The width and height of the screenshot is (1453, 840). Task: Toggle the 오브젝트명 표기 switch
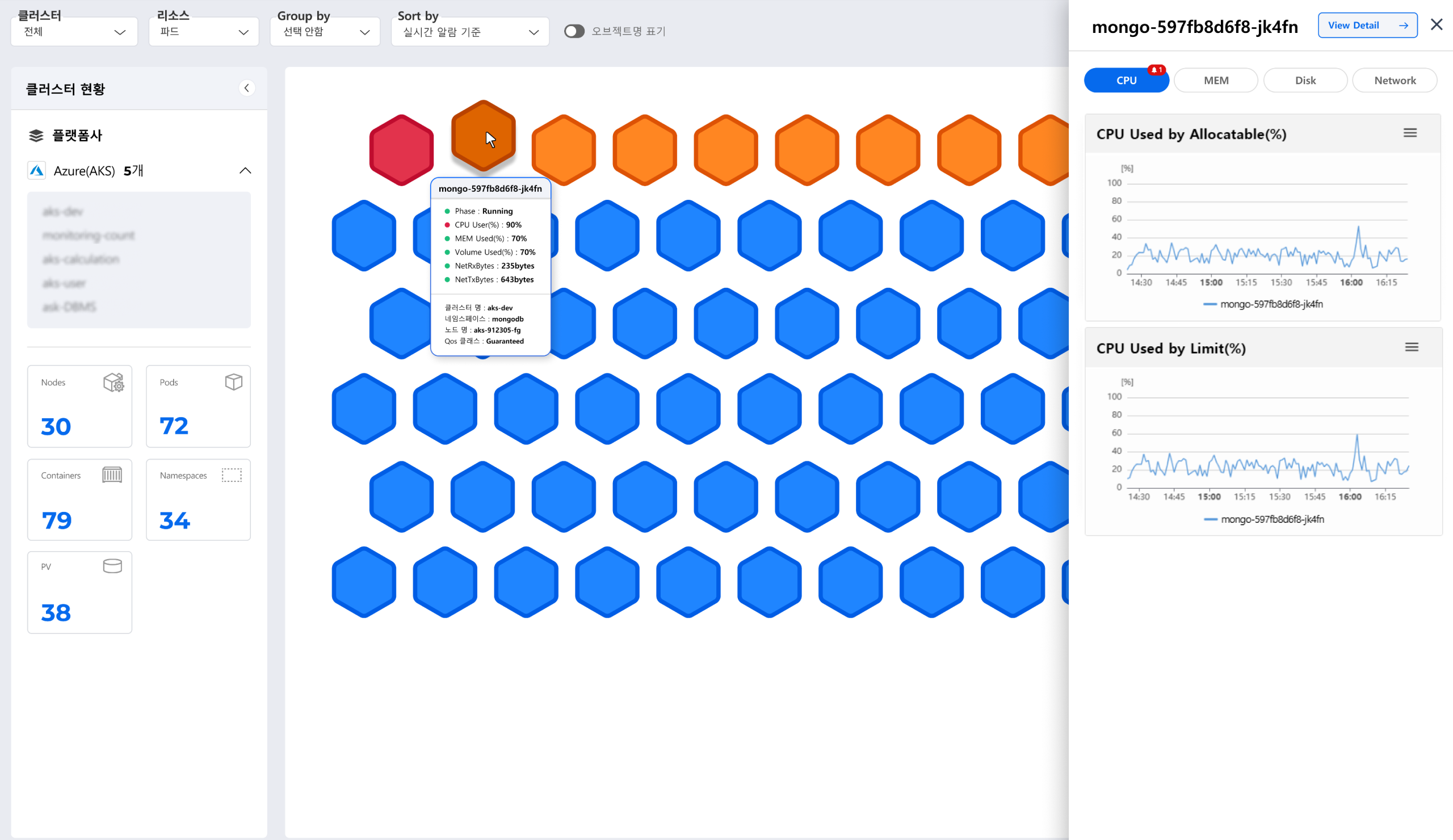click(574, 31)
